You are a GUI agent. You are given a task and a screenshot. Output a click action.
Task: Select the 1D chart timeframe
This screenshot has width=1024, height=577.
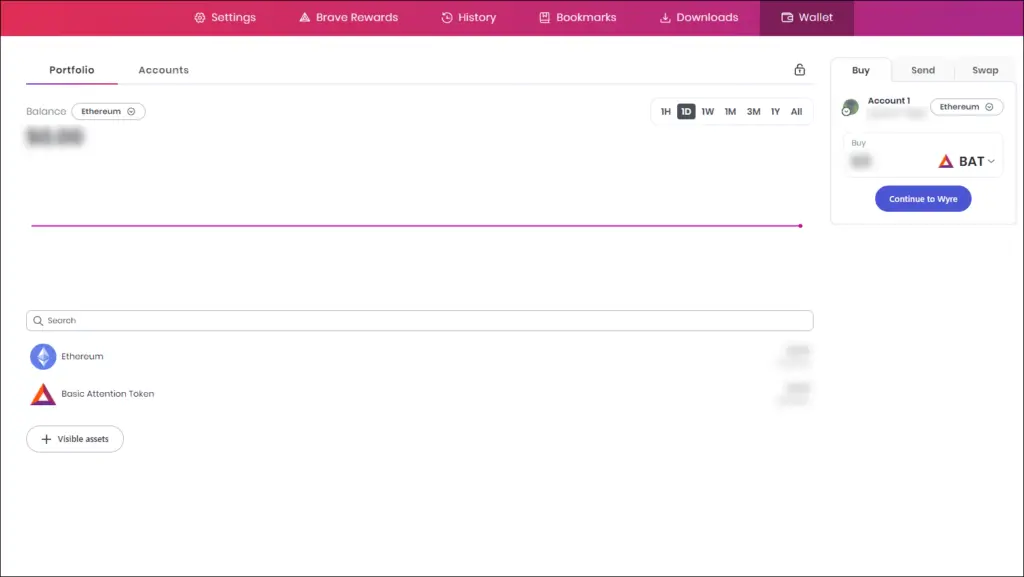click(686, 112)
